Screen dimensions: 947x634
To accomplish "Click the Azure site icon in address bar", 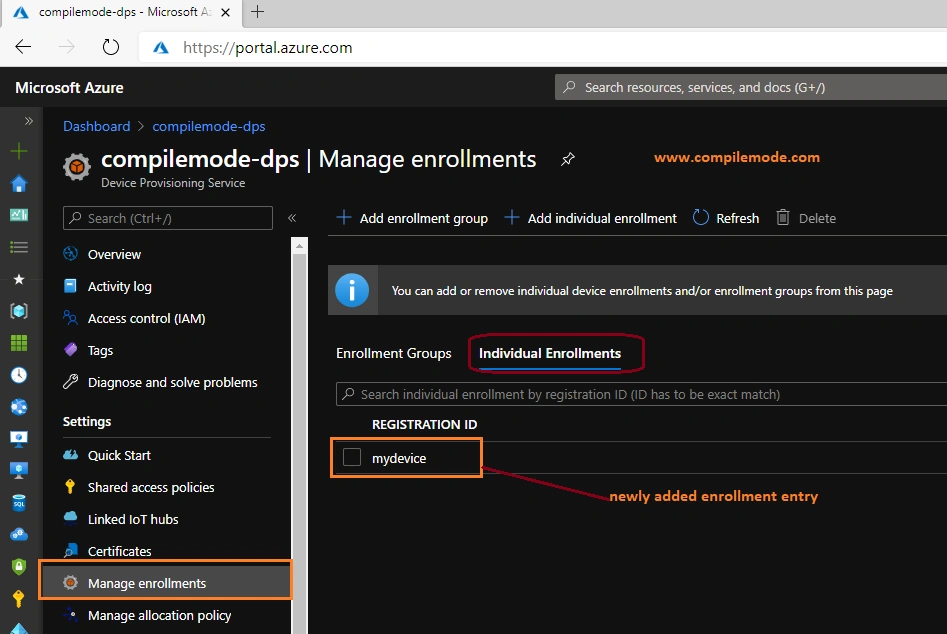I will tap(161, 48).
